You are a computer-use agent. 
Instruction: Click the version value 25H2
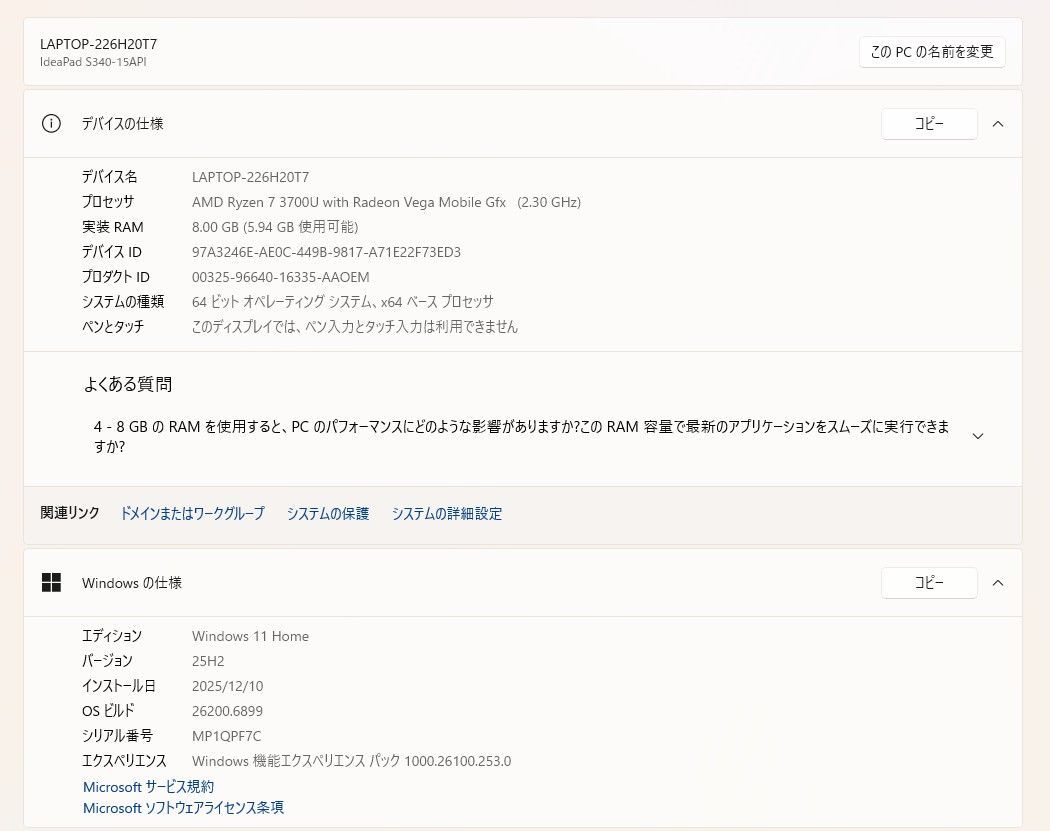click(208, 661)
